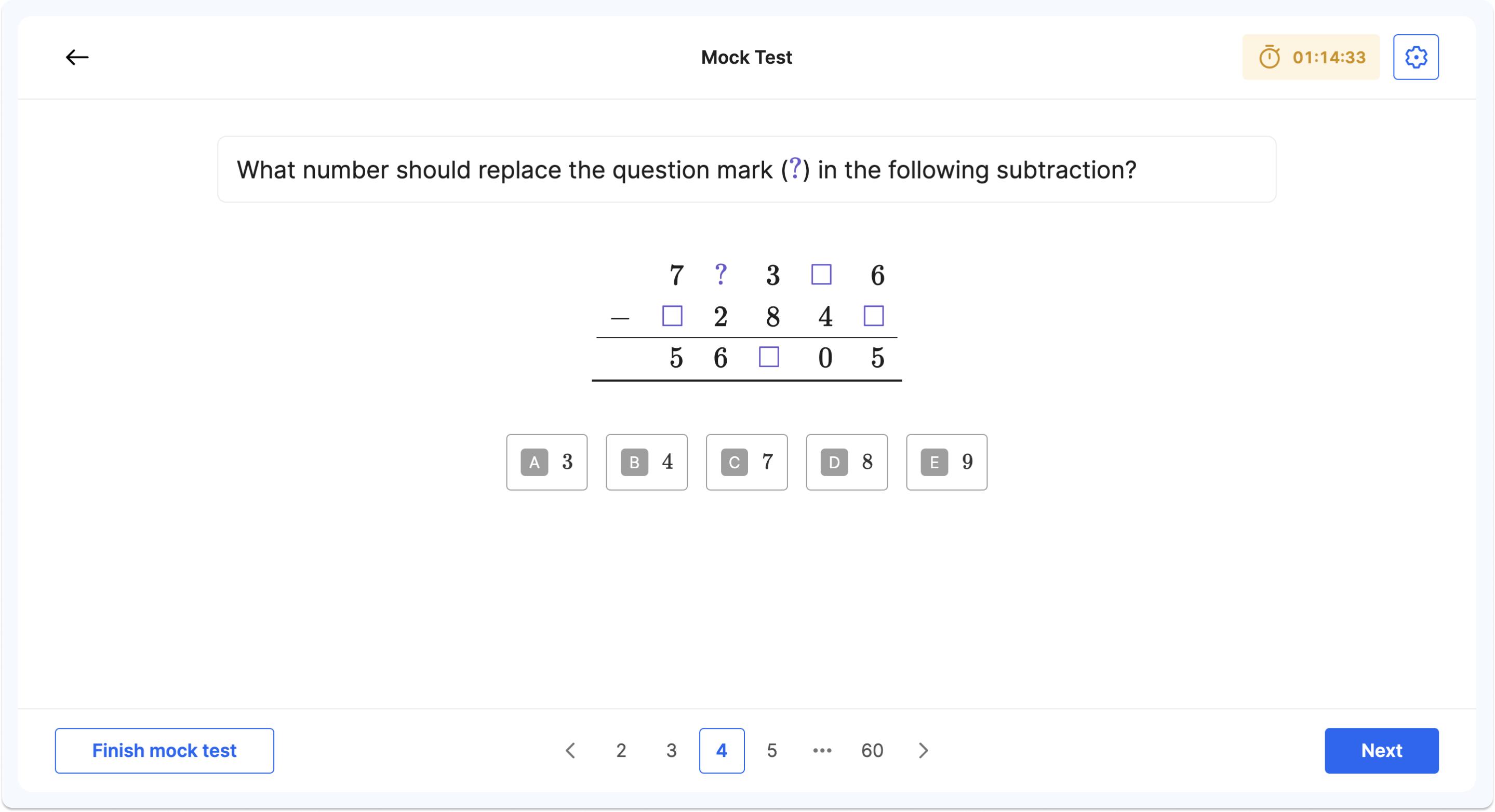1495x812 pixels.
Task: Select answer option A with value 3
Action: point(545,461)
